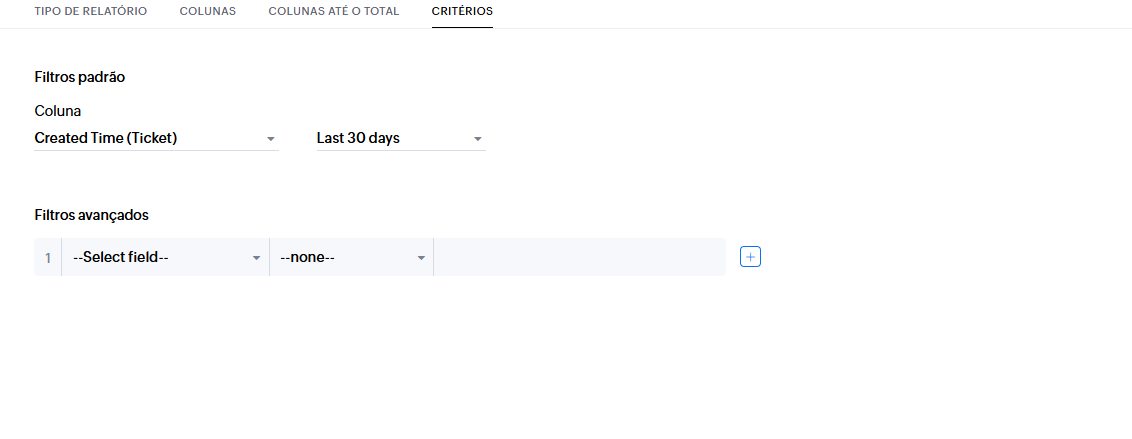Go to the Colunas tab
The image size is (1132, 439).
pos(208,11)
